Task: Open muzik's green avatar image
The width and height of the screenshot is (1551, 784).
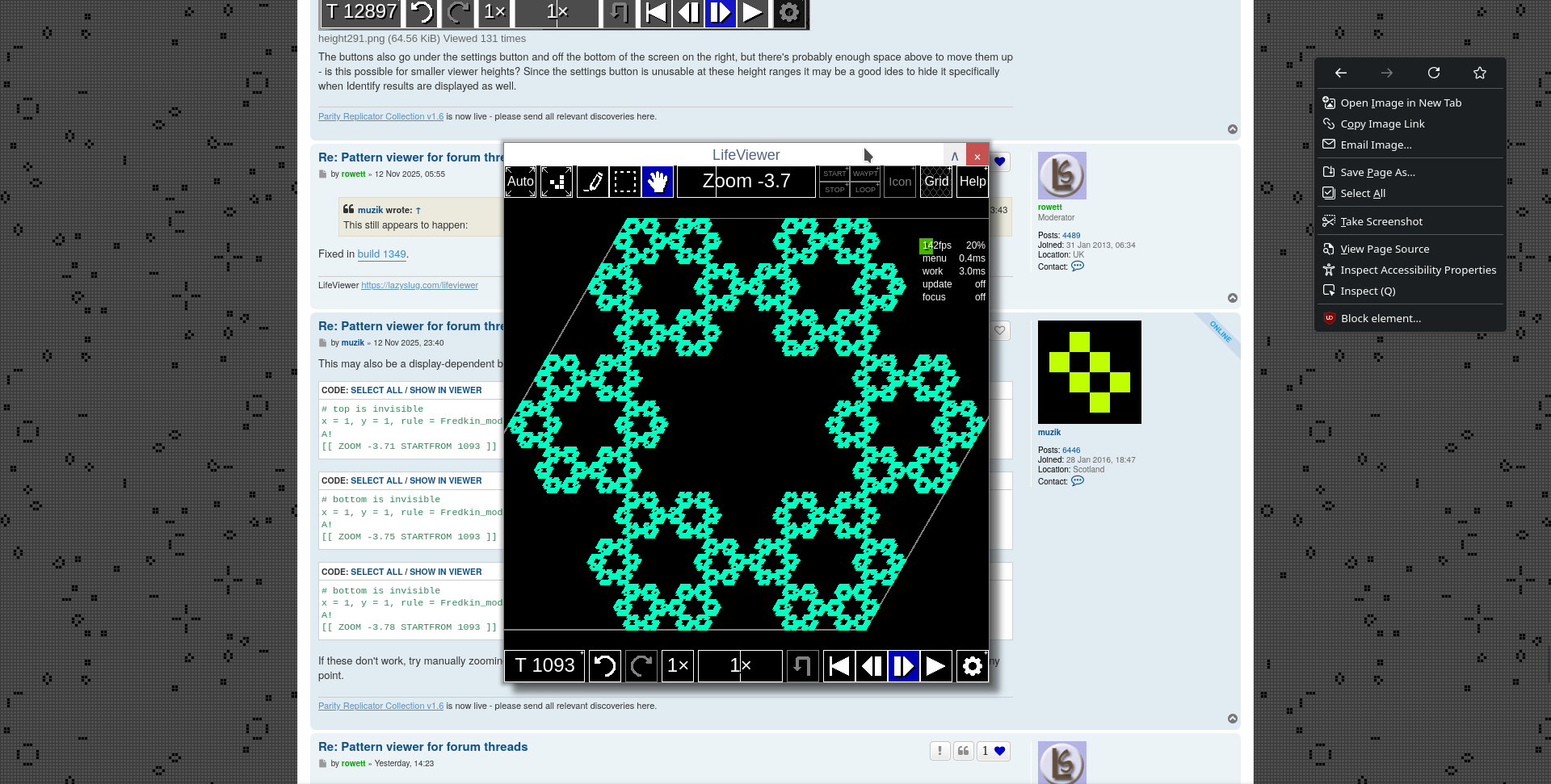Action: [x=1089, y=372]
